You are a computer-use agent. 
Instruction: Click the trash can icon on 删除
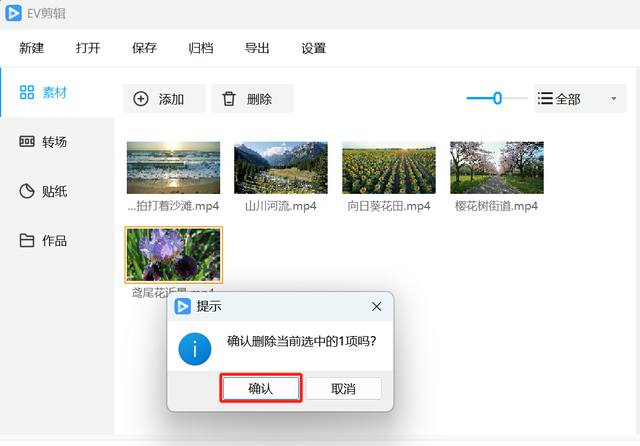(x=229, y=99)
